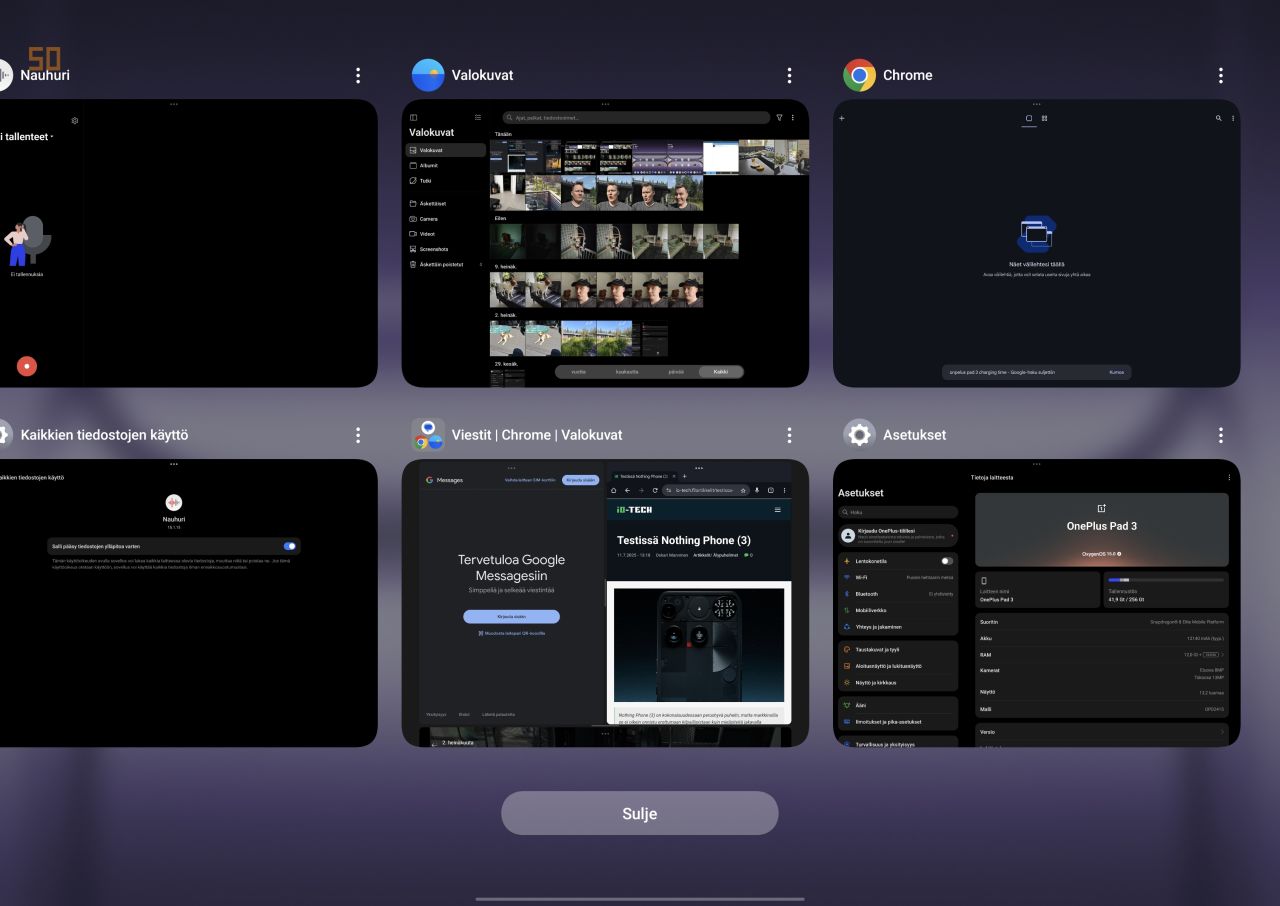Open the three-dot menu for Valokuvat card
Image resolution: width=1280 pixels, height=906 pixels.
pos(789,75)
